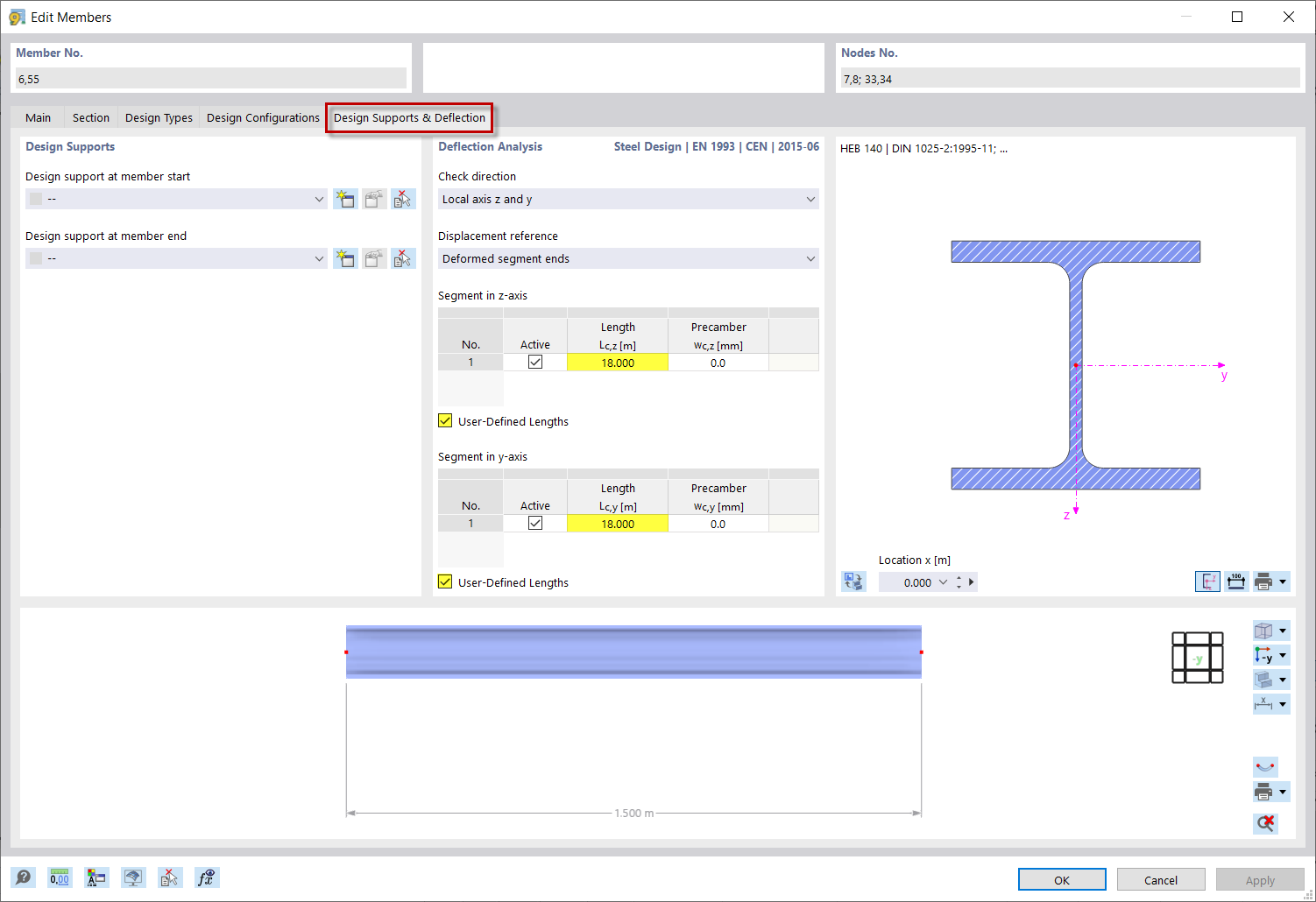Click the fx edit formula icon

[207, 877]
